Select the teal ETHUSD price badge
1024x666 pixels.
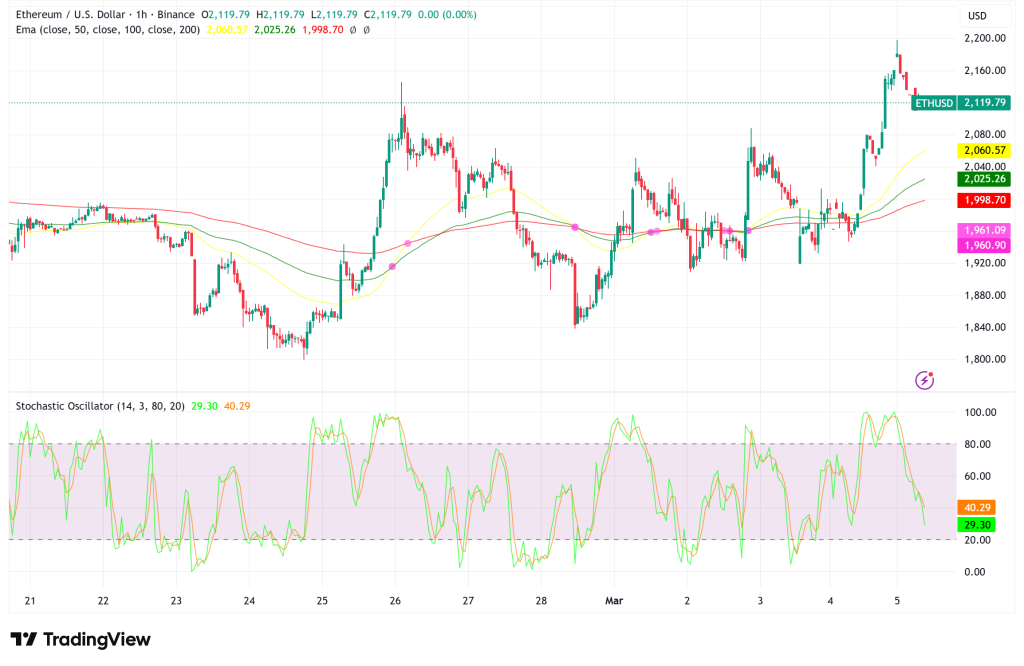pyautogui.click(x=935, y=103)
